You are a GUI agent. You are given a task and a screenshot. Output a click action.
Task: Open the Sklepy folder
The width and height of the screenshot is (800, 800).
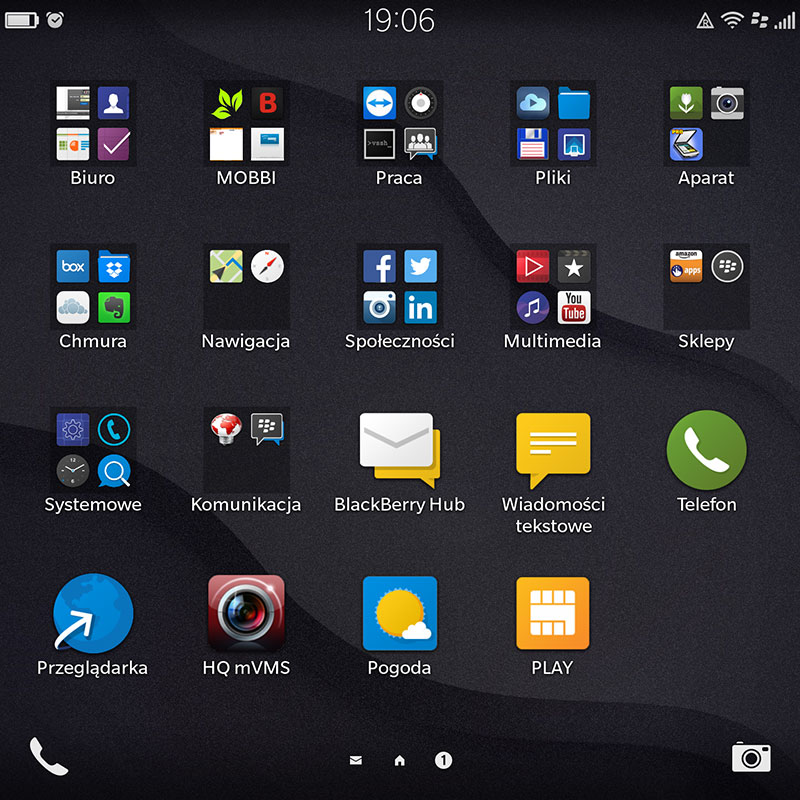707,287
